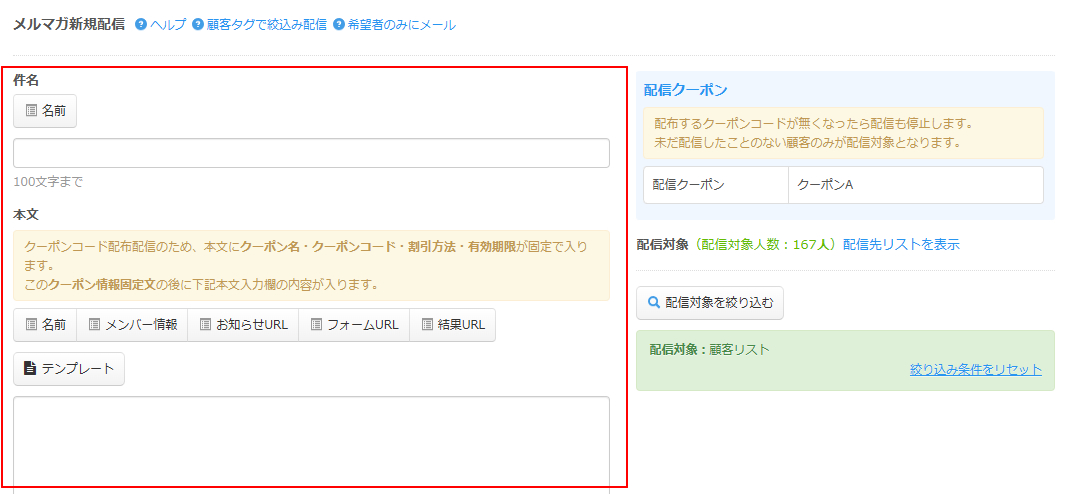The width and height of the screenshot is (1066, 494).
Task: Click the question mark icon beside ヘルプ
Action: click(141, 25)
